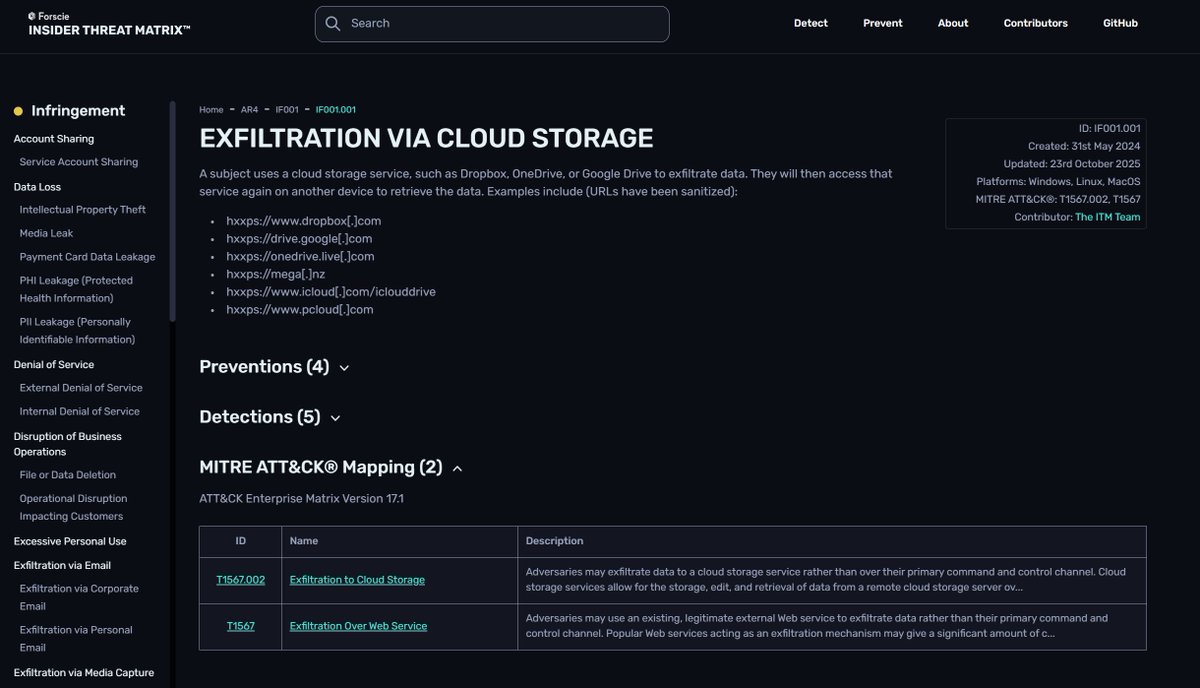Select Data Loss in sidebar

coord(36,187)
